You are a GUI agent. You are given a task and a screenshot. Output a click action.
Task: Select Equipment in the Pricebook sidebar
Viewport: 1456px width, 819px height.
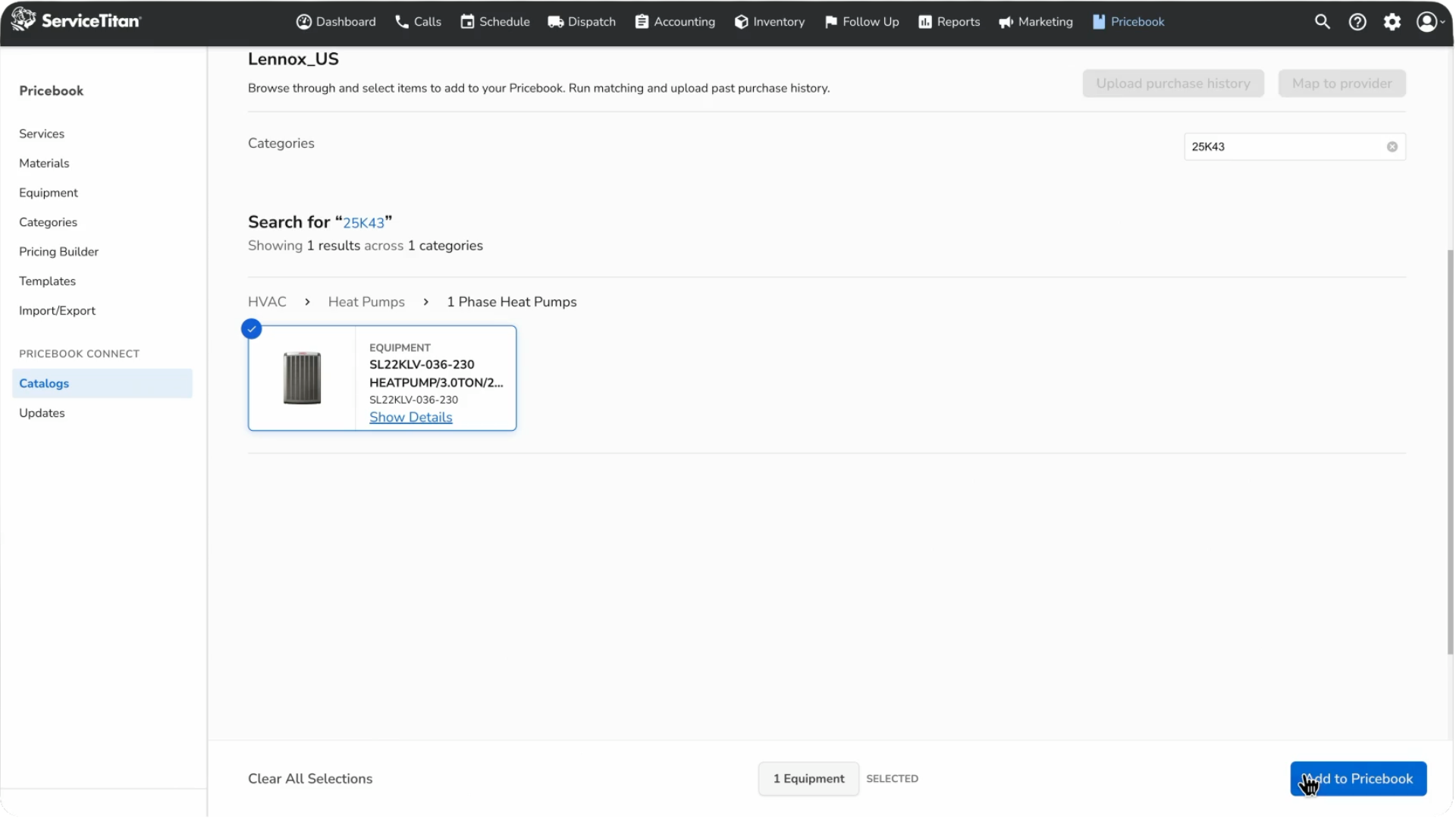coord(49,193)
